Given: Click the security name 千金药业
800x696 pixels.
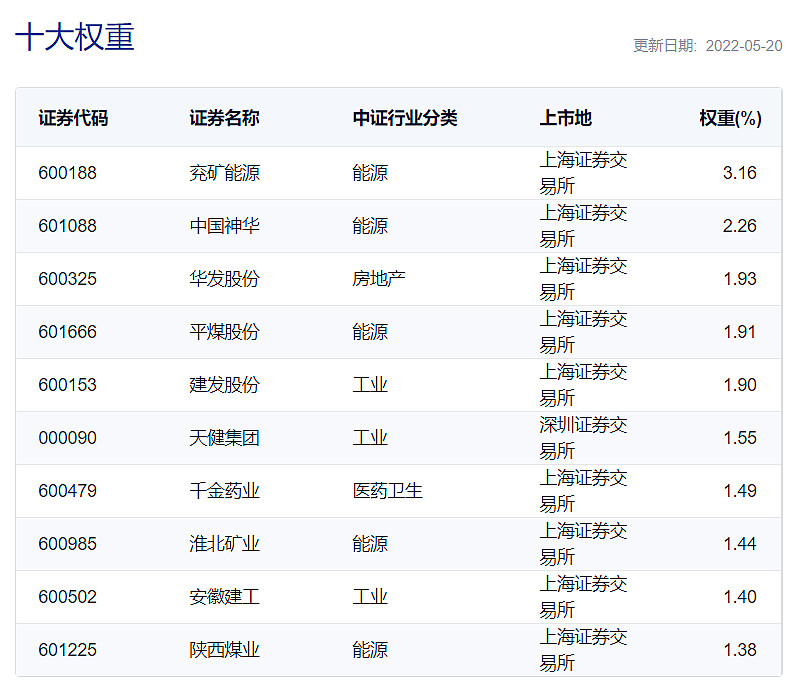Looking at the screenshot, I should tap(224, 491).
